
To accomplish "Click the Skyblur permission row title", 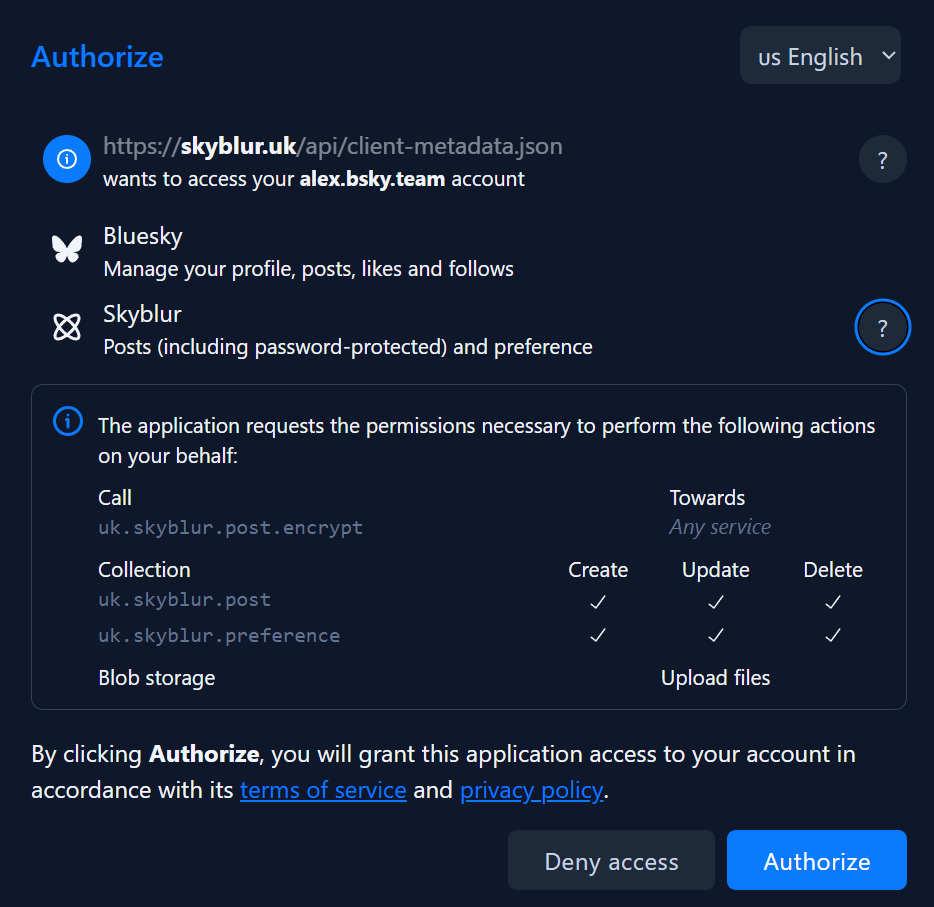I will pos(142,314).
